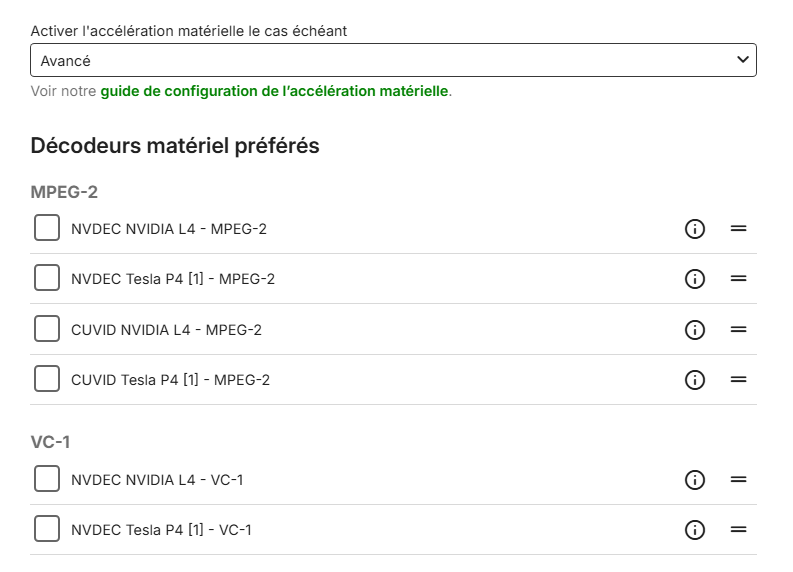This screenshot has height=572, width=793.
Task: Click reorder handle for CUVID NVIDIA L4 MPEG-2
Action: click(739, 329)
